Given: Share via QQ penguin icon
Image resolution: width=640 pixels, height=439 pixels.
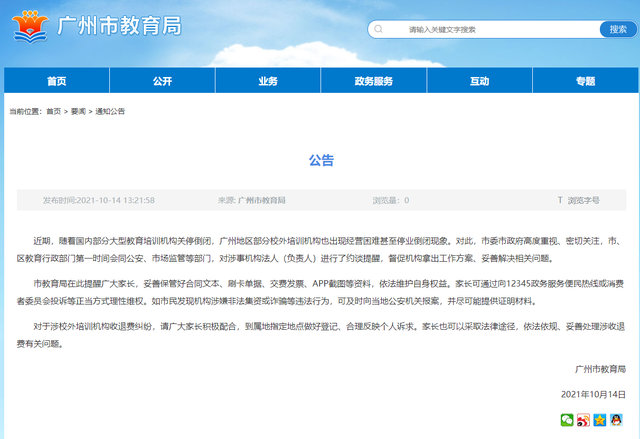Looking at the screenshot, I should (618, 419).
